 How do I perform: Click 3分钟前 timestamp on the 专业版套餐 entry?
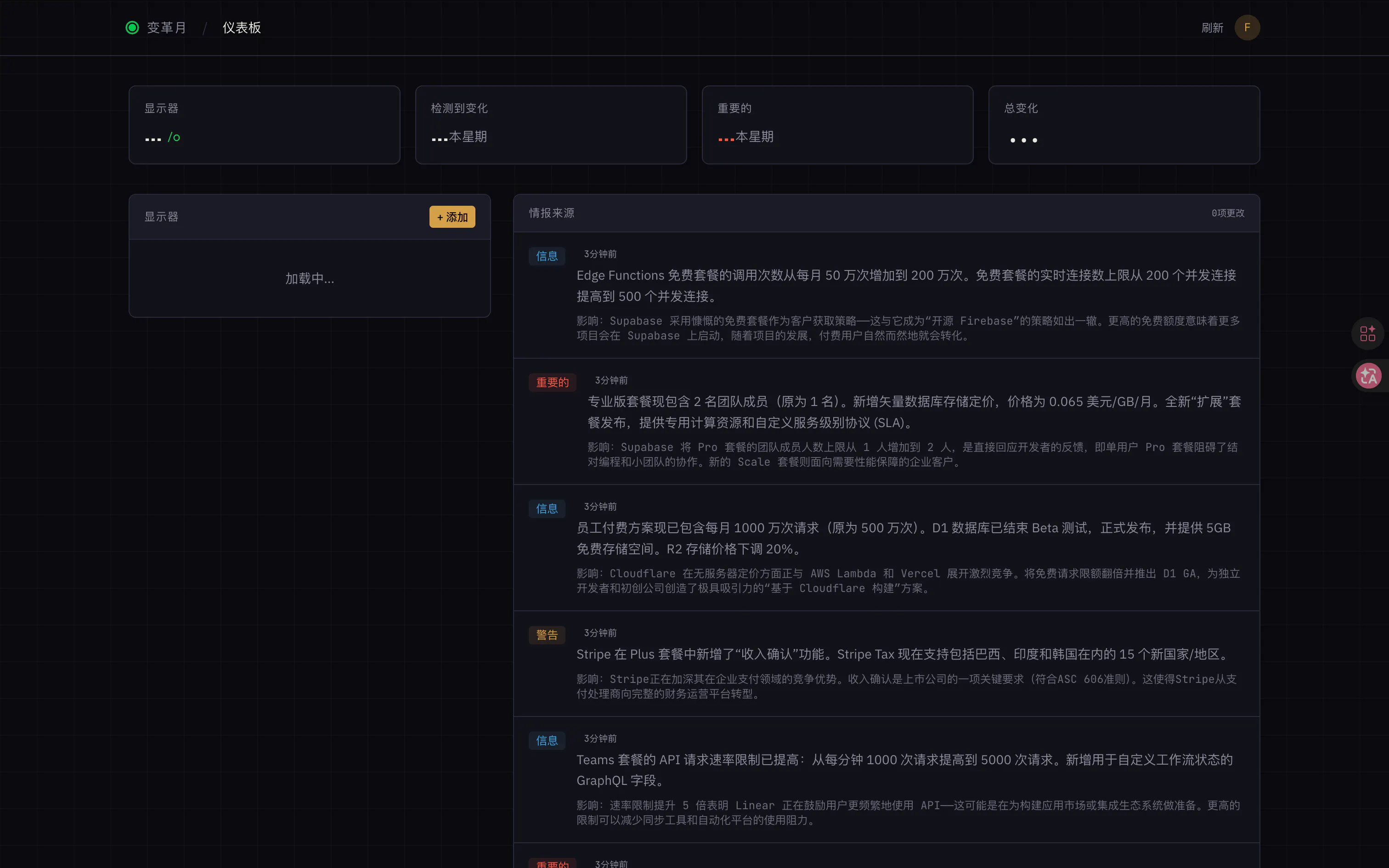(611, 380)
